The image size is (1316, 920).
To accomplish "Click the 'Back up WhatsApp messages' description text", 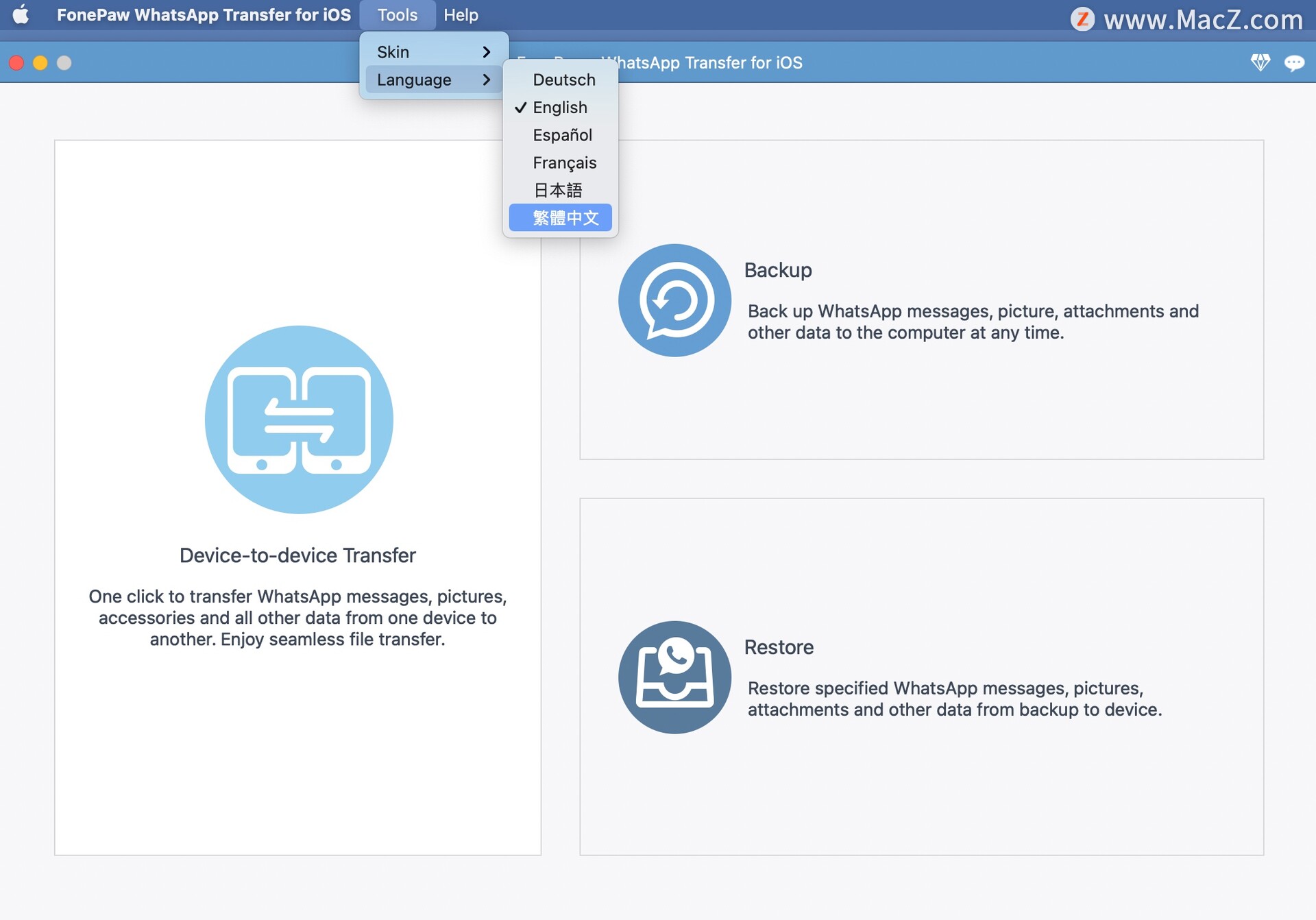I will pos(973,322).
